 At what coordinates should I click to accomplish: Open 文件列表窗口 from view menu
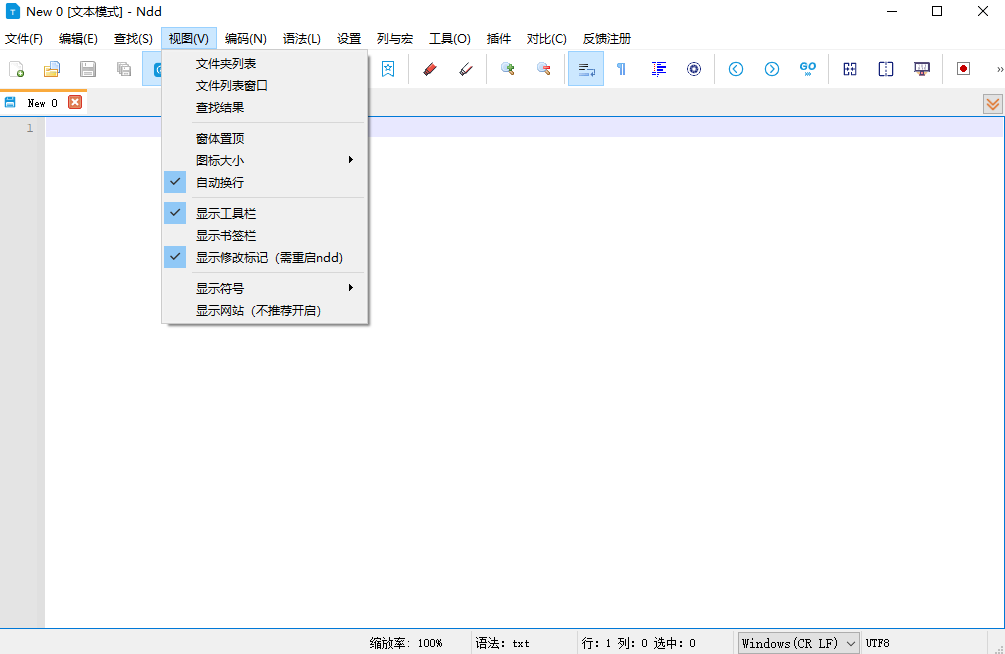tap(264, 85)
